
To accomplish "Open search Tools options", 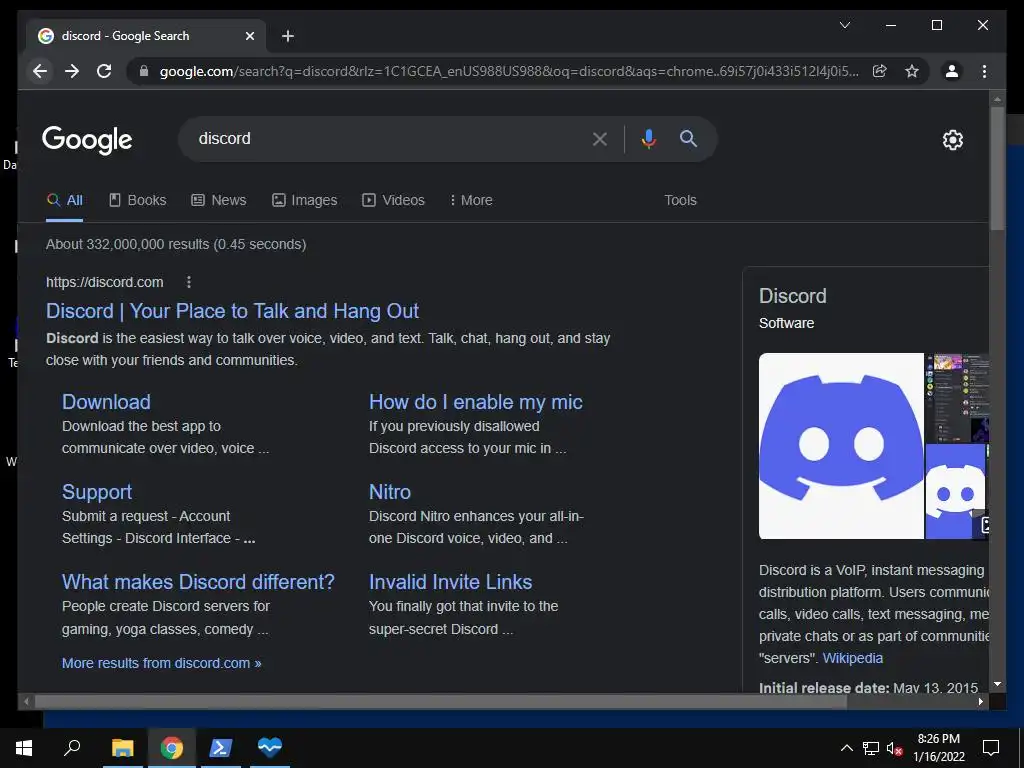I will click(x=680, y=200).
